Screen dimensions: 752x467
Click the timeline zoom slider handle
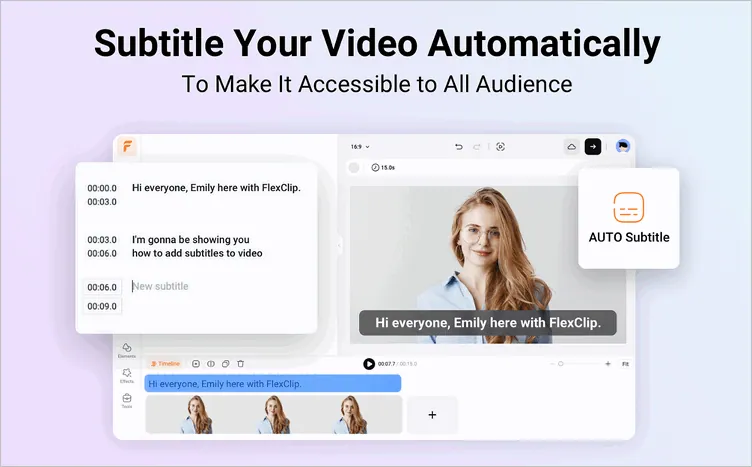[x=561, y=364]
